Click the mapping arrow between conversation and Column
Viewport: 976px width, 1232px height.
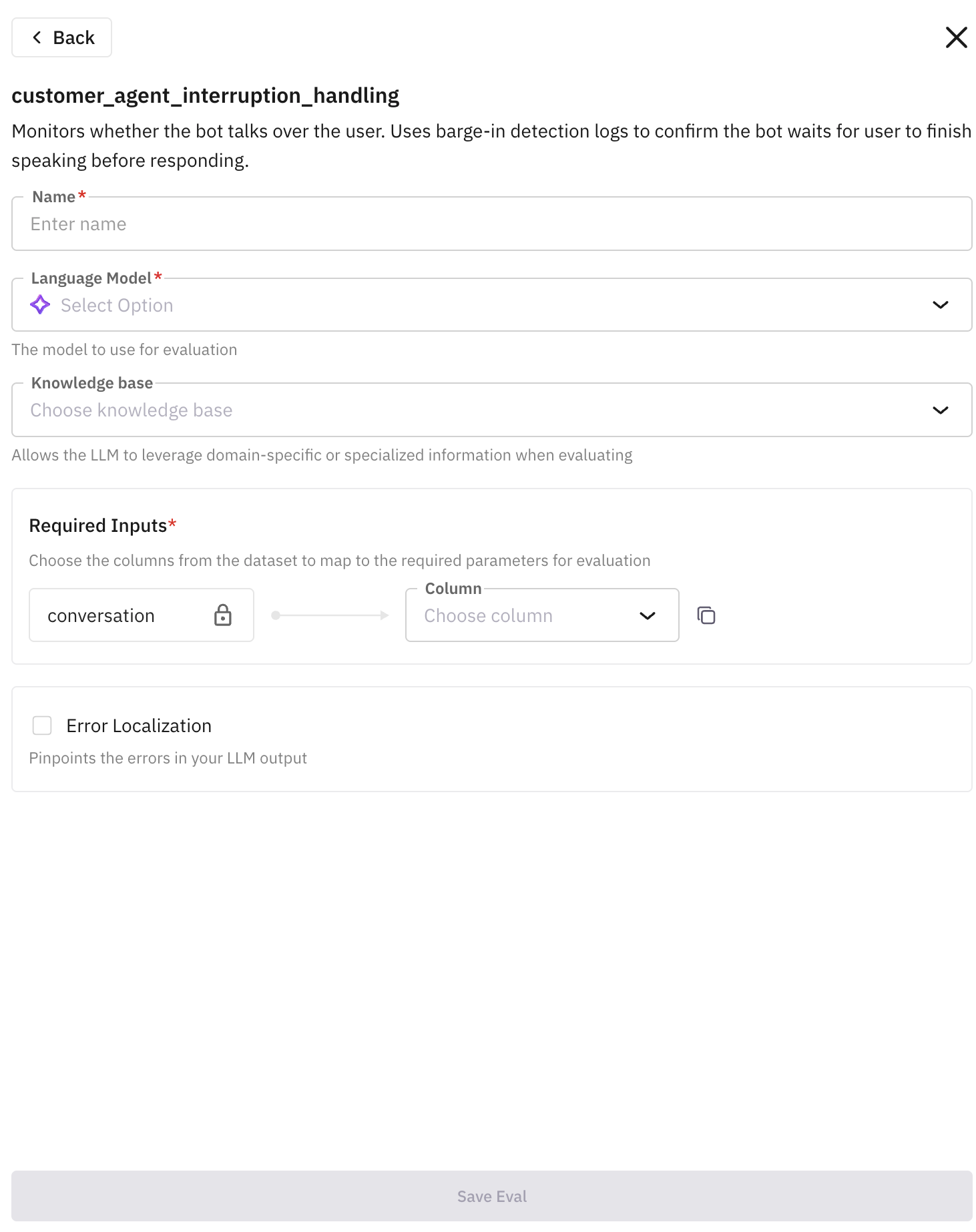[x=329, y=615]
